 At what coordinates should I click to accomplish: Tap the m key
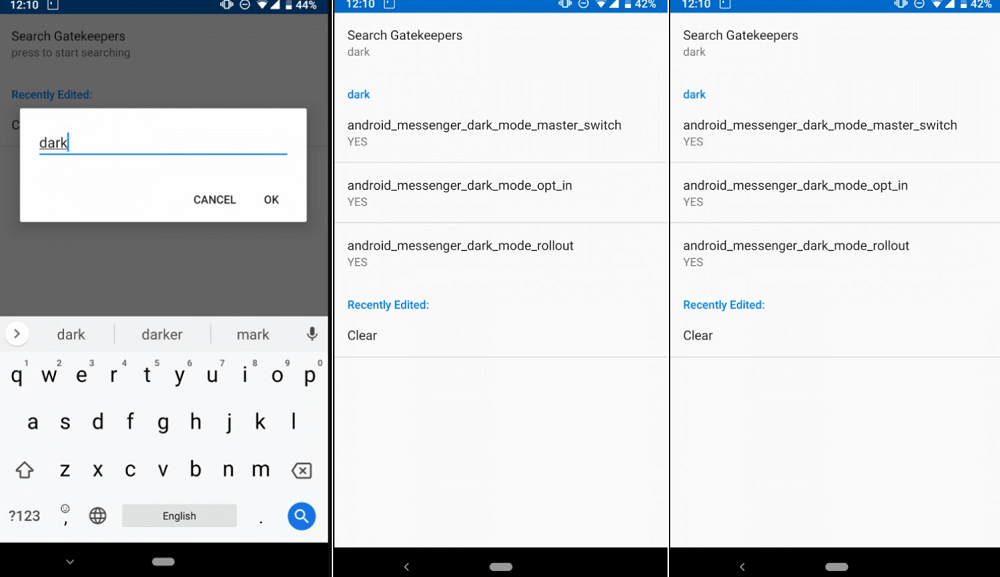point(260,470)
